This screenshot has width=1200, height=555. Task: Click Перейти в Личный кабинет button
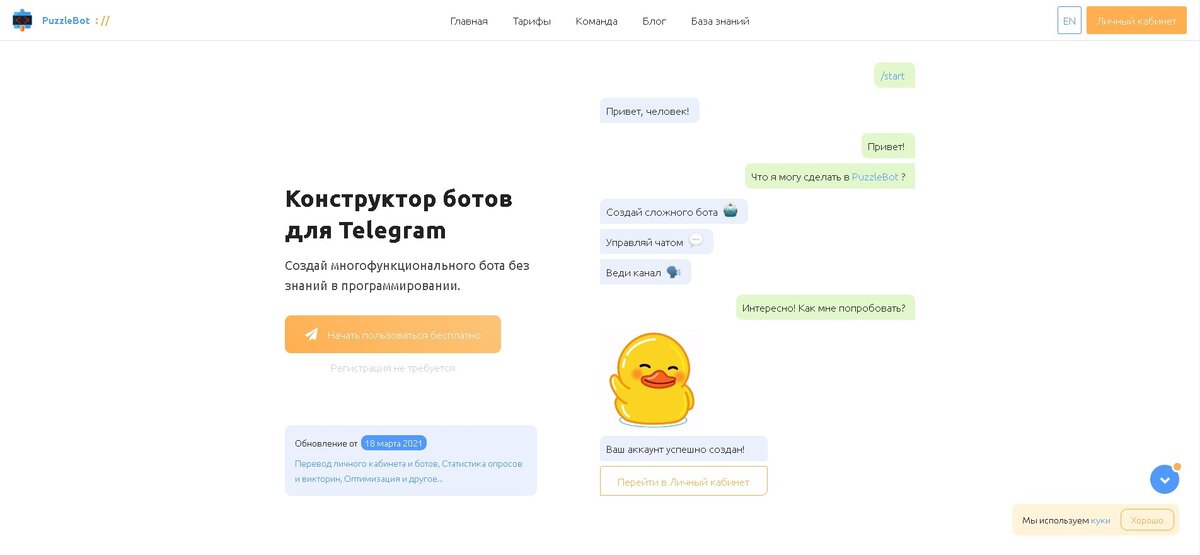tap(683, 481)
